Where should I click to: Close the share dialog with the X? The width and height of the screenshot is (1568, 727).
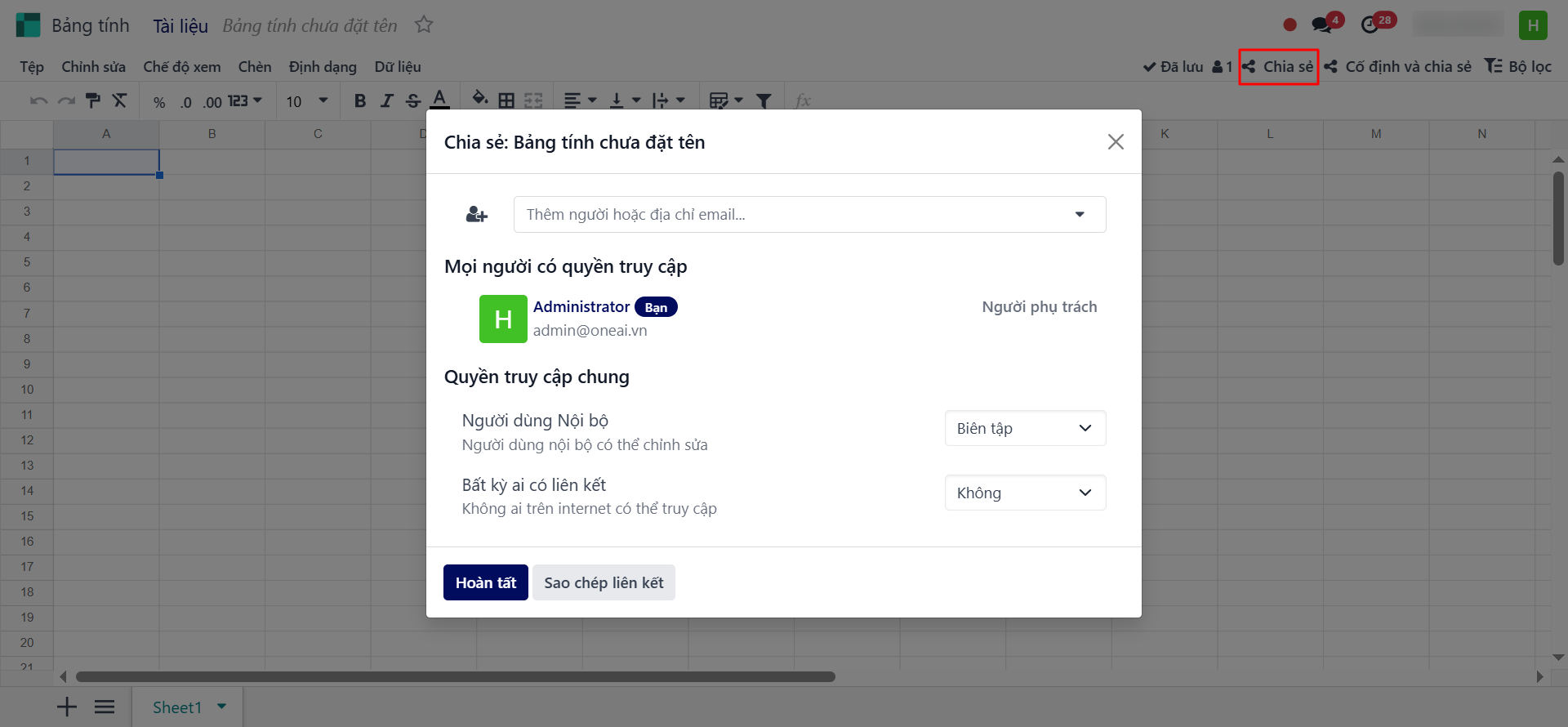click(1116, 142)
